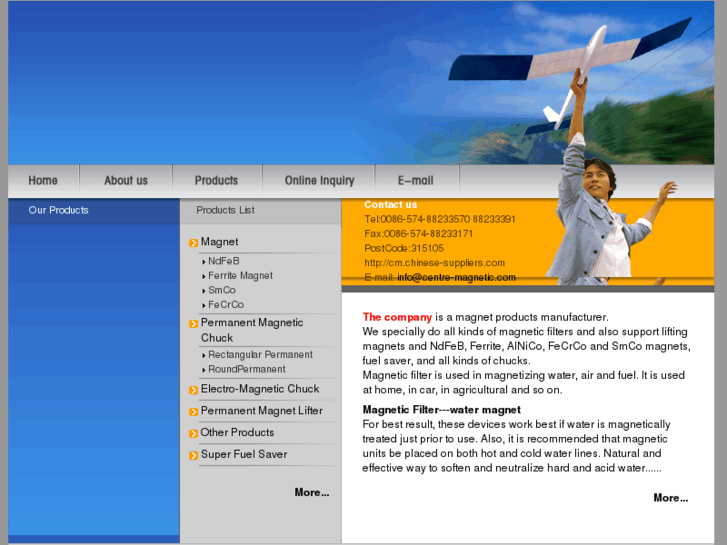Screen dimensions: 727x545
Task: Open the E-mail navigation tab
Action: click(416, 180)
